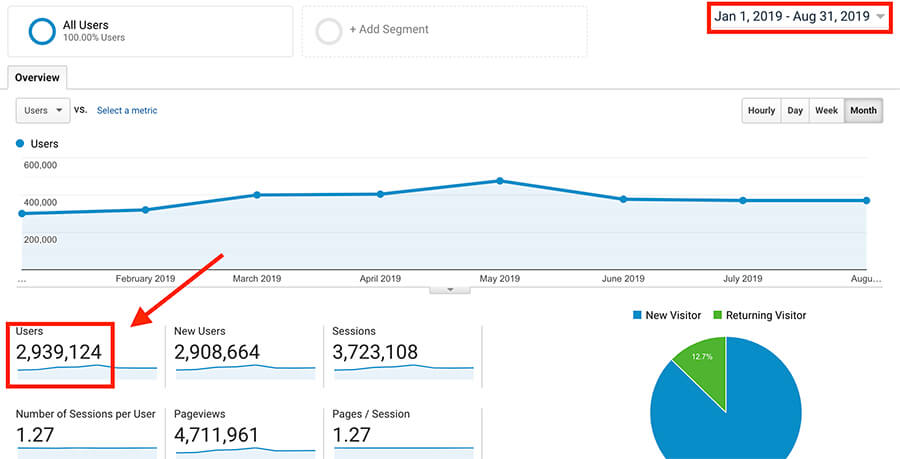Viewport: 900px width, 459px height.
Task: Switch chart granularity to Day
Action: pyautogui.click(x=795, y=110)
